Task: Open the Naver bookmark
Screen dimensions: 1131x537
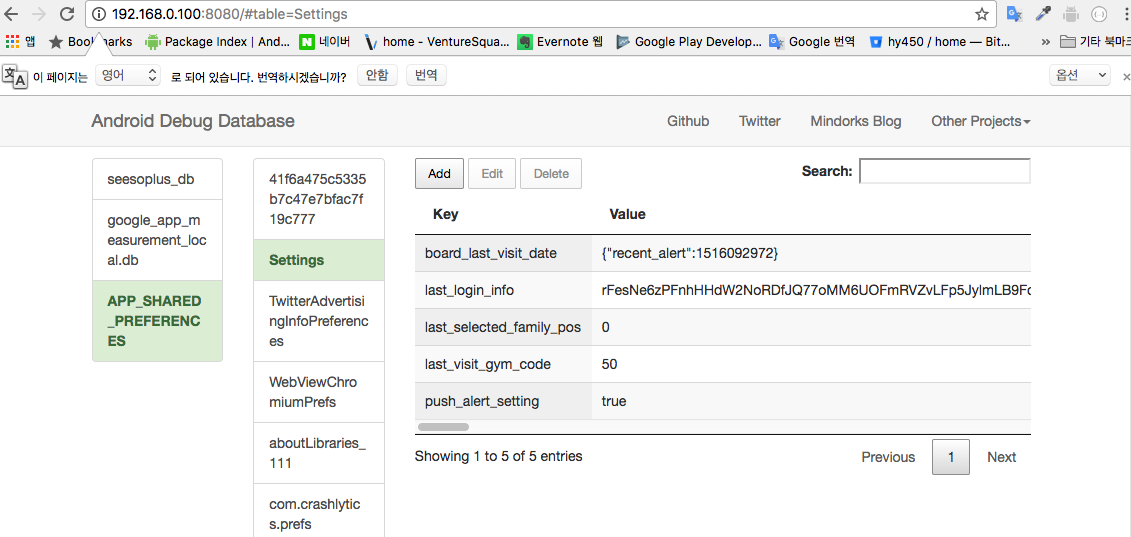Action: pos(325,42)
